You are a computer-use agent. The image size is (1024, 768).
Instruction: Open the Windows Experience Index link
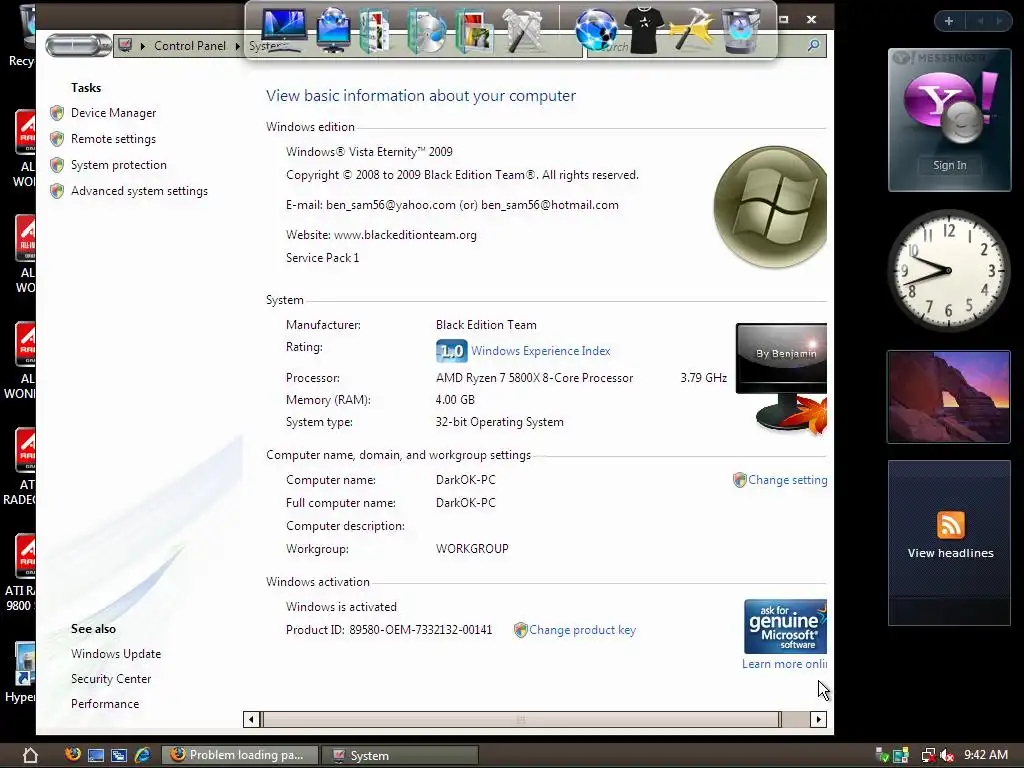[x=541, y=351]
